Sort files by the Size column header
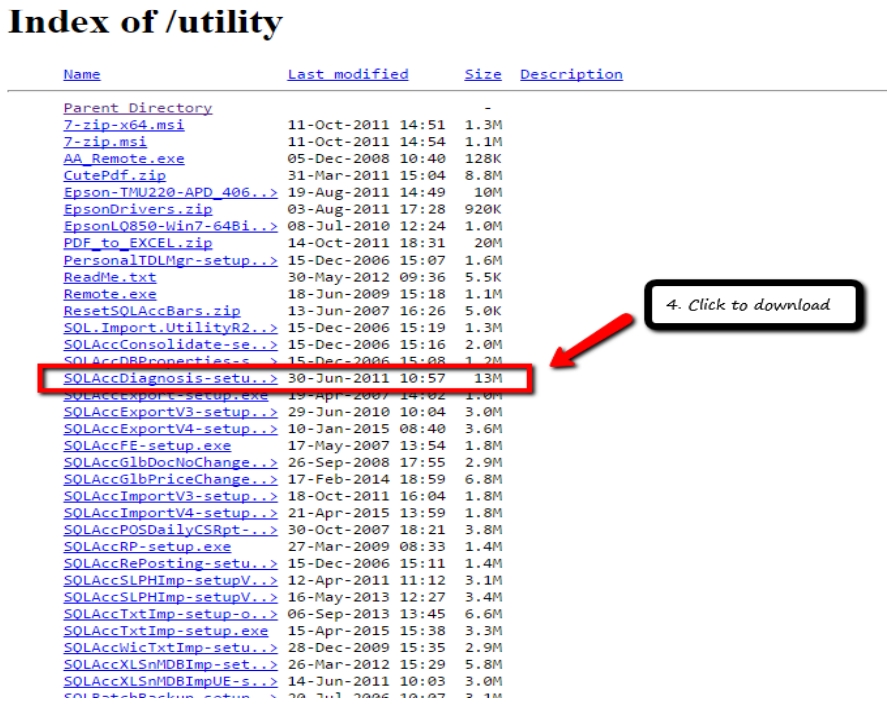894x705 pixels. pyautogui.click(x=483, y=75)
